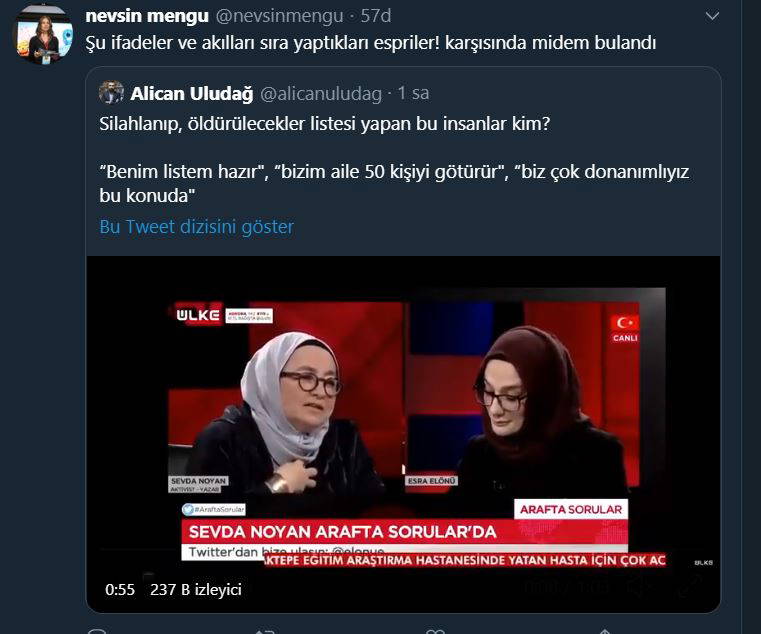Mute the video using the speaker icon
This screenshot has height=634, width=761.
point(640,587)
